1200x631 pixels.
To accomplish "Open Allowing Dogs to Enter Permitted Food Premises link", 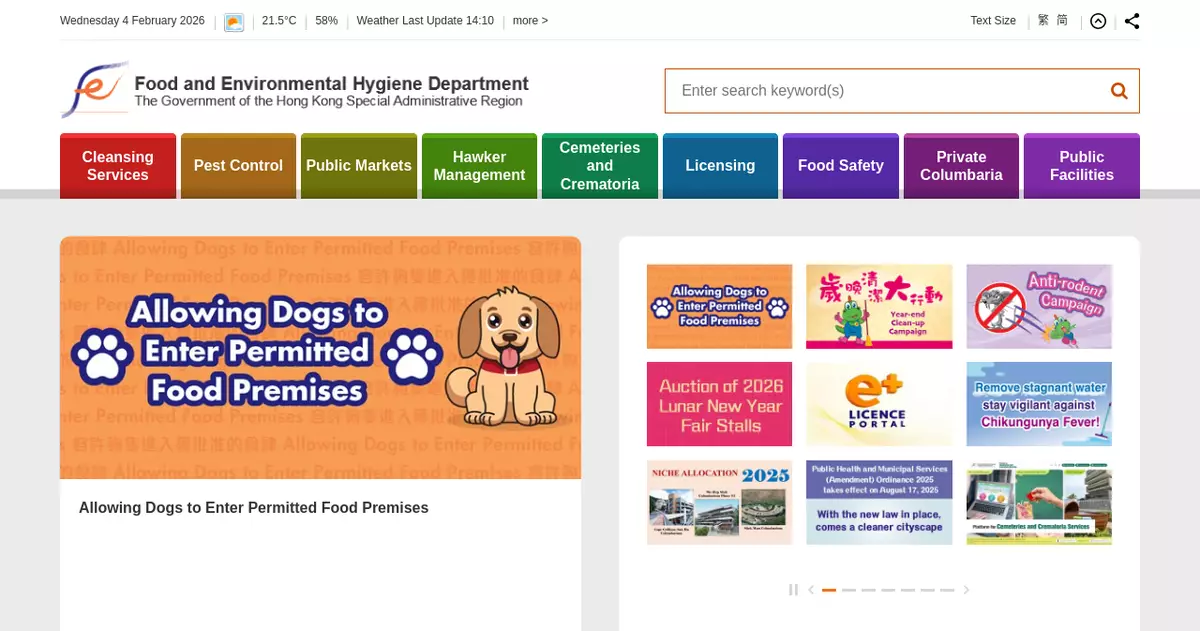I will [x=254, y=508].
